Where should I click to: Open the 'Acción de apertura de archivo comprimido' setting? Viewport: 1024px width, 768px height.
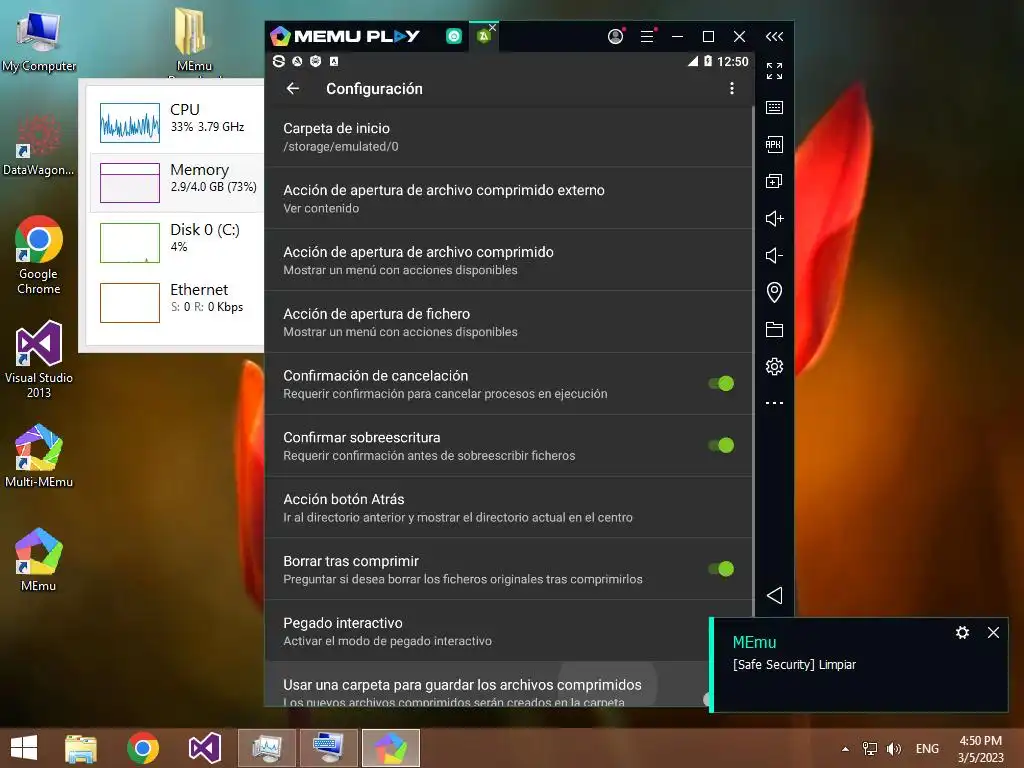pos(509,260)
